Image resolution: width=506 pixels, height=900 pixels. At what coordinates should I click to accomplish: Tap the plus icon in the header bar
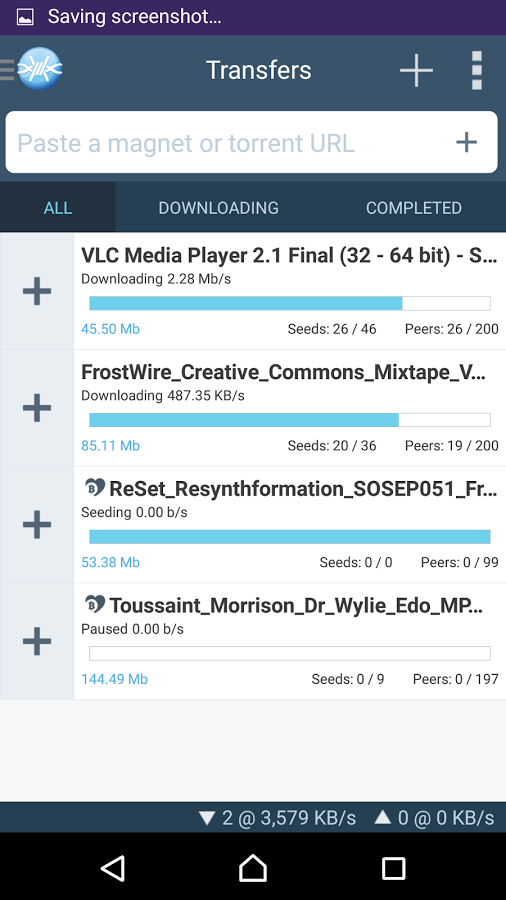click(x=416, y=70)
